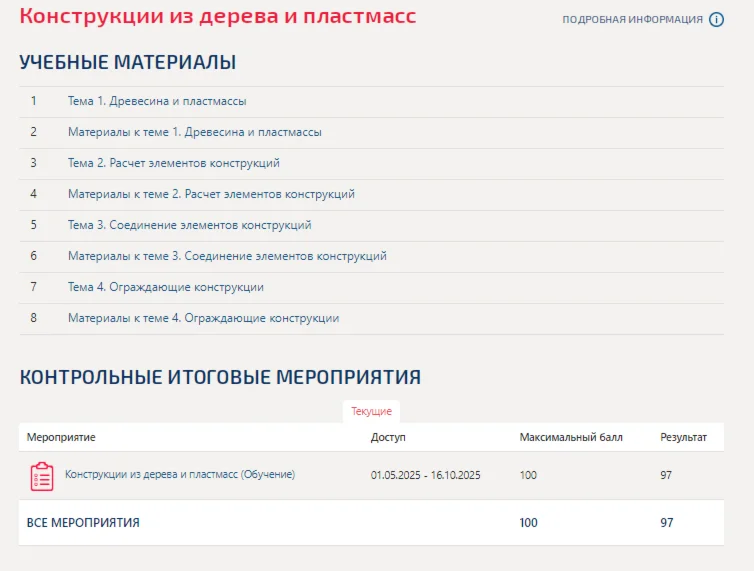The image size is (754, 571).
Task: Open Конструкции из дерева и пластмасс (Обучение) link
Action: point(180,474)
